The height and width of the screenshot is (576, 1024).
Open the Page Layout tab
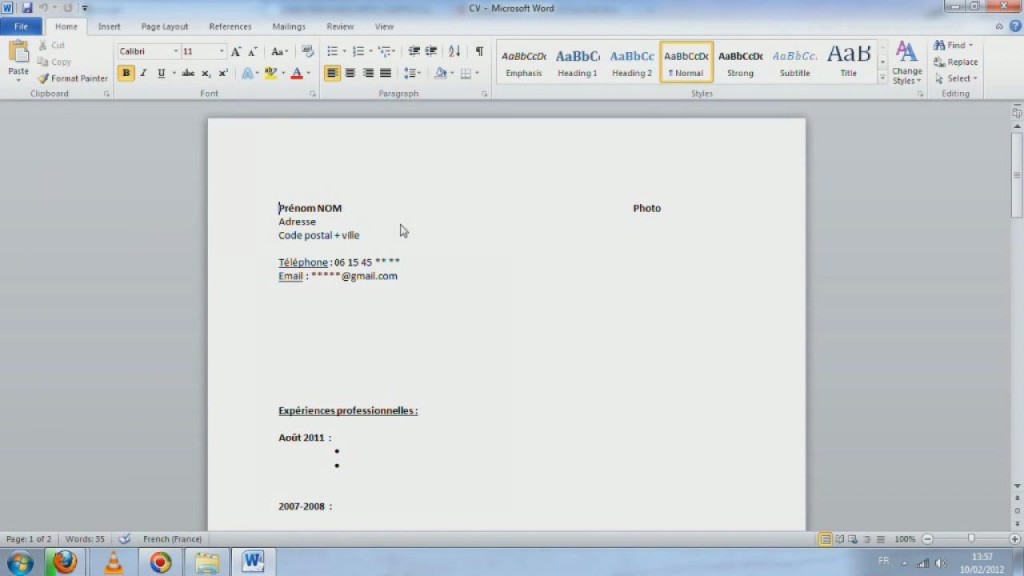click(164, 27)
